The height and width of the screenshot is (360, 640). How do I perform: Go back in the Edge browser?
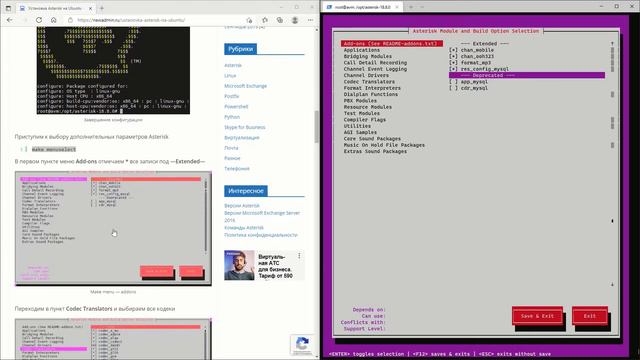[x=9, y=20]
